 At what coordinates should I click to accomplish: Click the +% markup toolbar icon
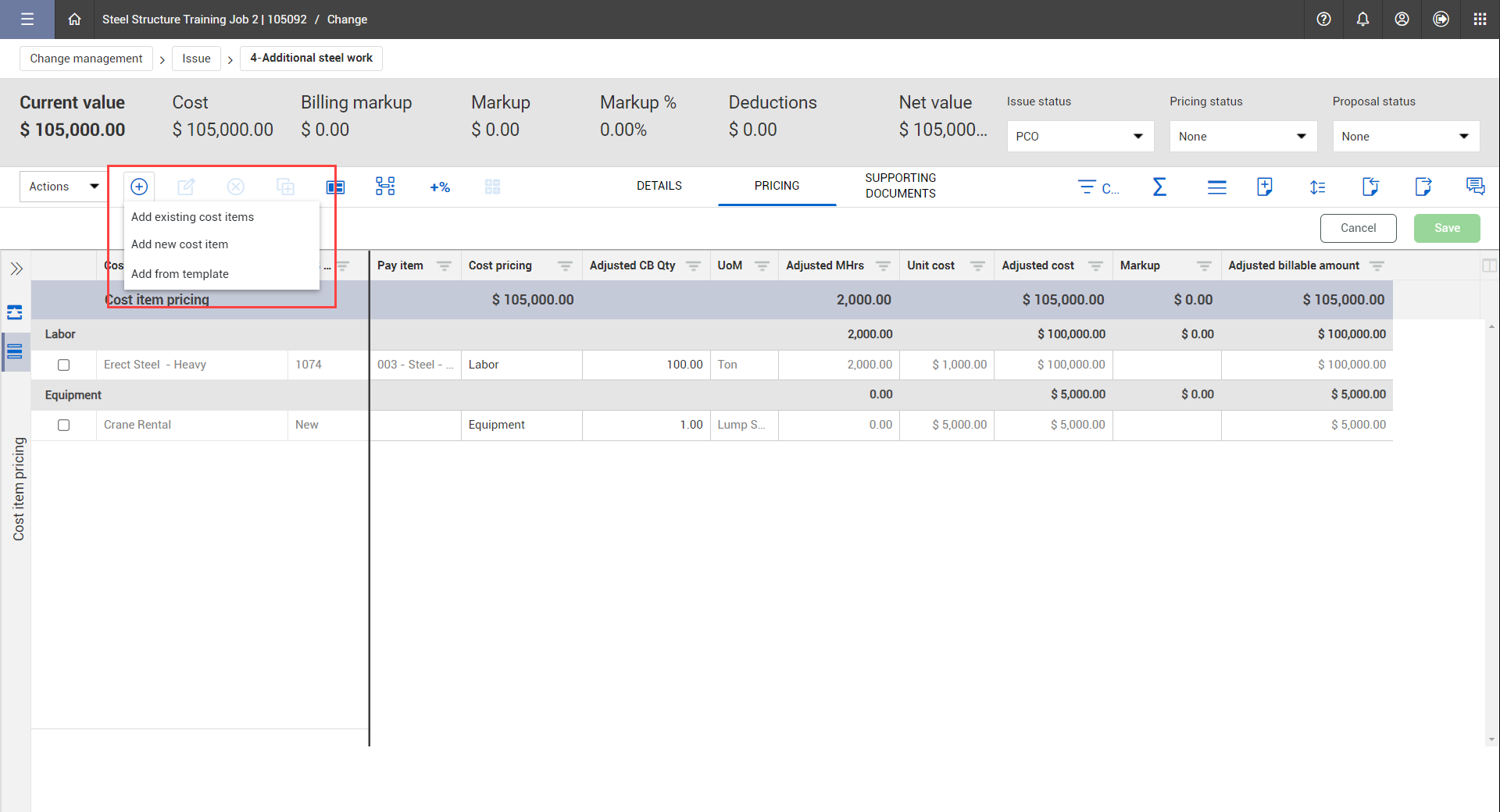click(440, 187)
